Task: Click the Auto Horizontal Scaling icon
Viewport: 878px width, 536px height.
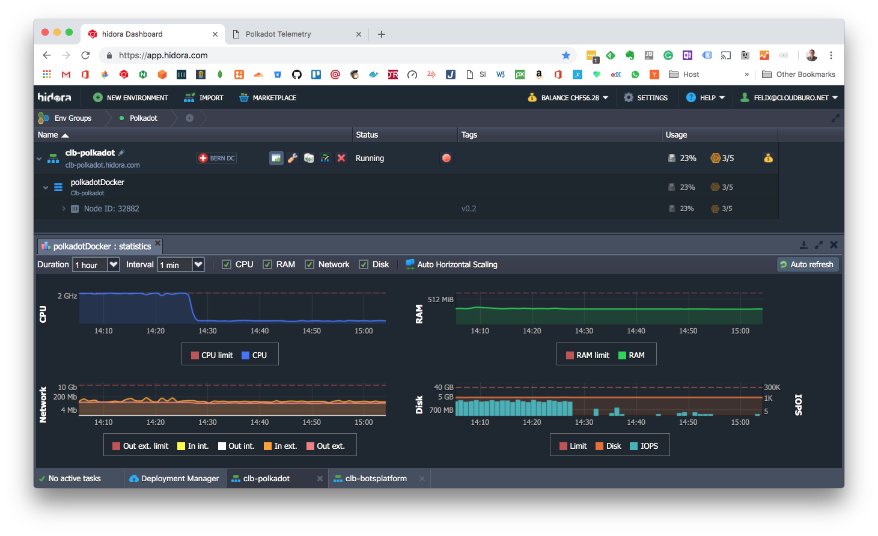Action: tap(410, 265)
